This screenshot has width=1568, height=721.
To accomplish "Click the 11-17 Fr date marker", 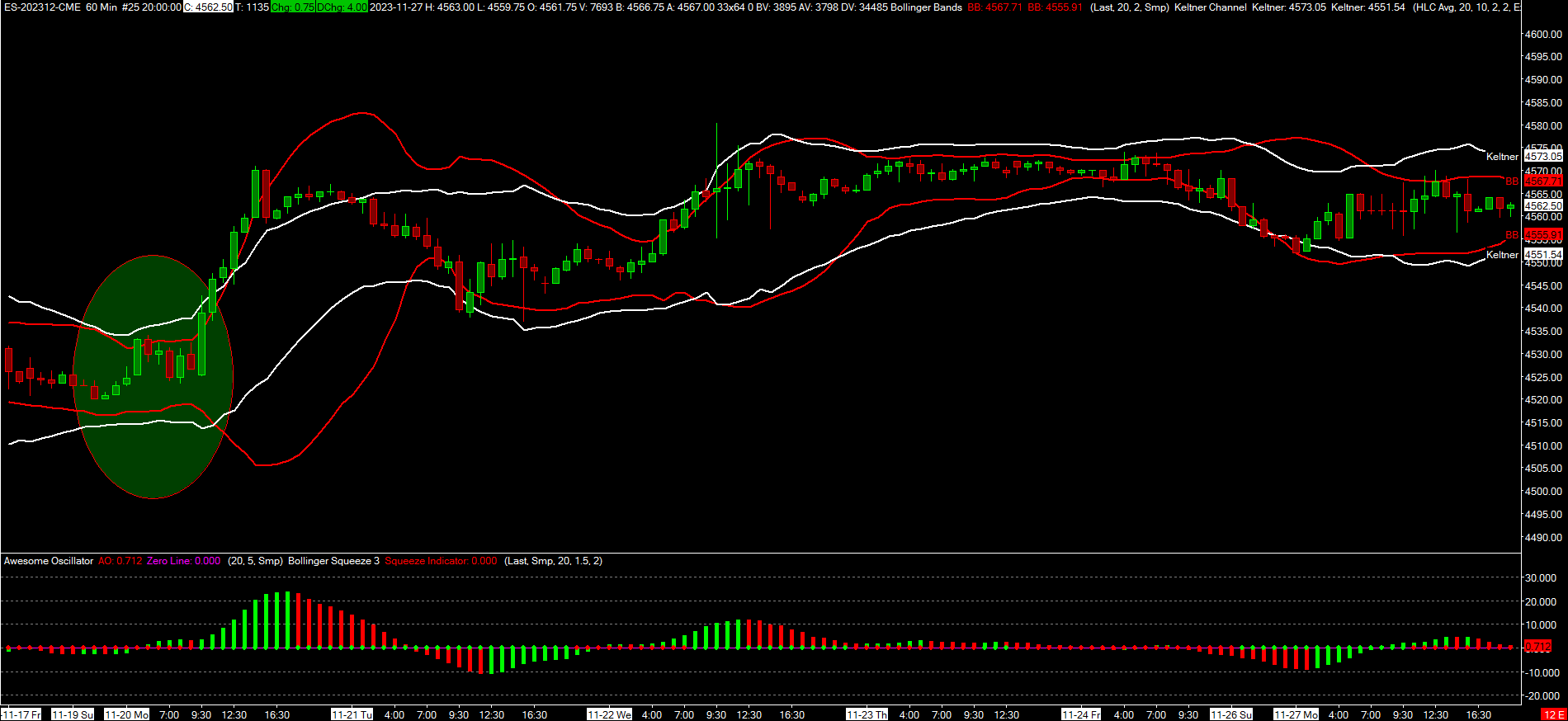I will [x=21, y=714].
